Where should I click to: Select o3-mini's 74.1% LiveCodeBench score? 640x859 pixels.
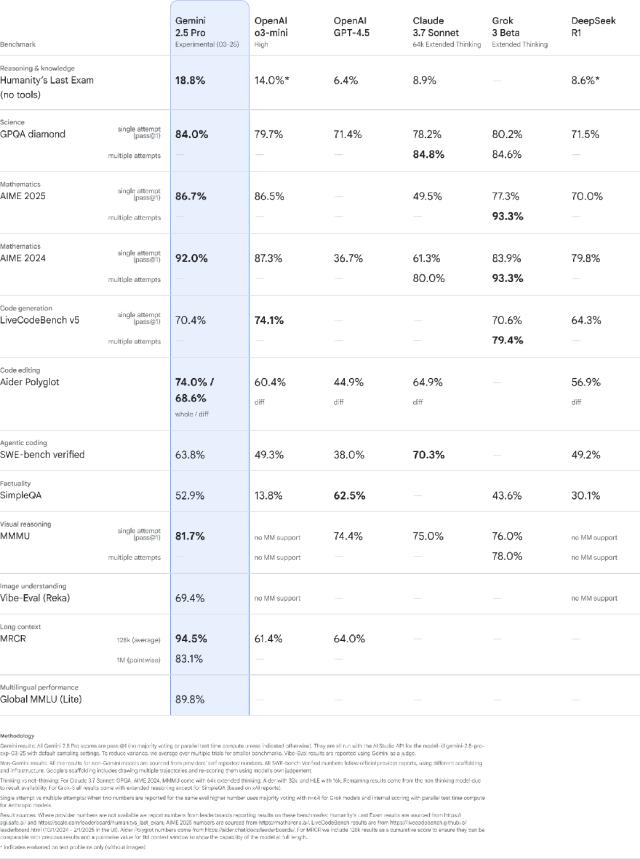point(269,320)
